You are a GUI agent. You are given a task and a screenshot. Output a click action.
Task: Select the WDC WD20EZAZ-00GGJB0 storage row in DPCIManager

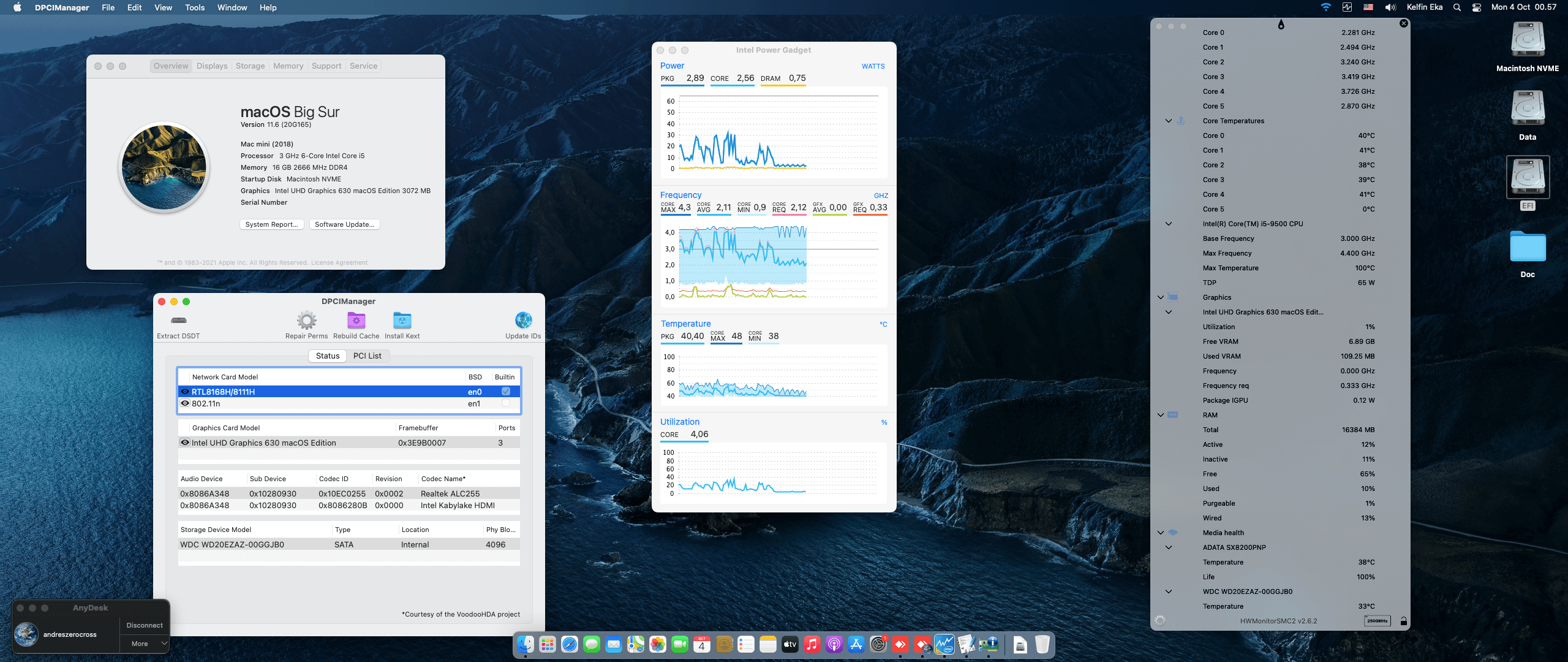[349, 544]
